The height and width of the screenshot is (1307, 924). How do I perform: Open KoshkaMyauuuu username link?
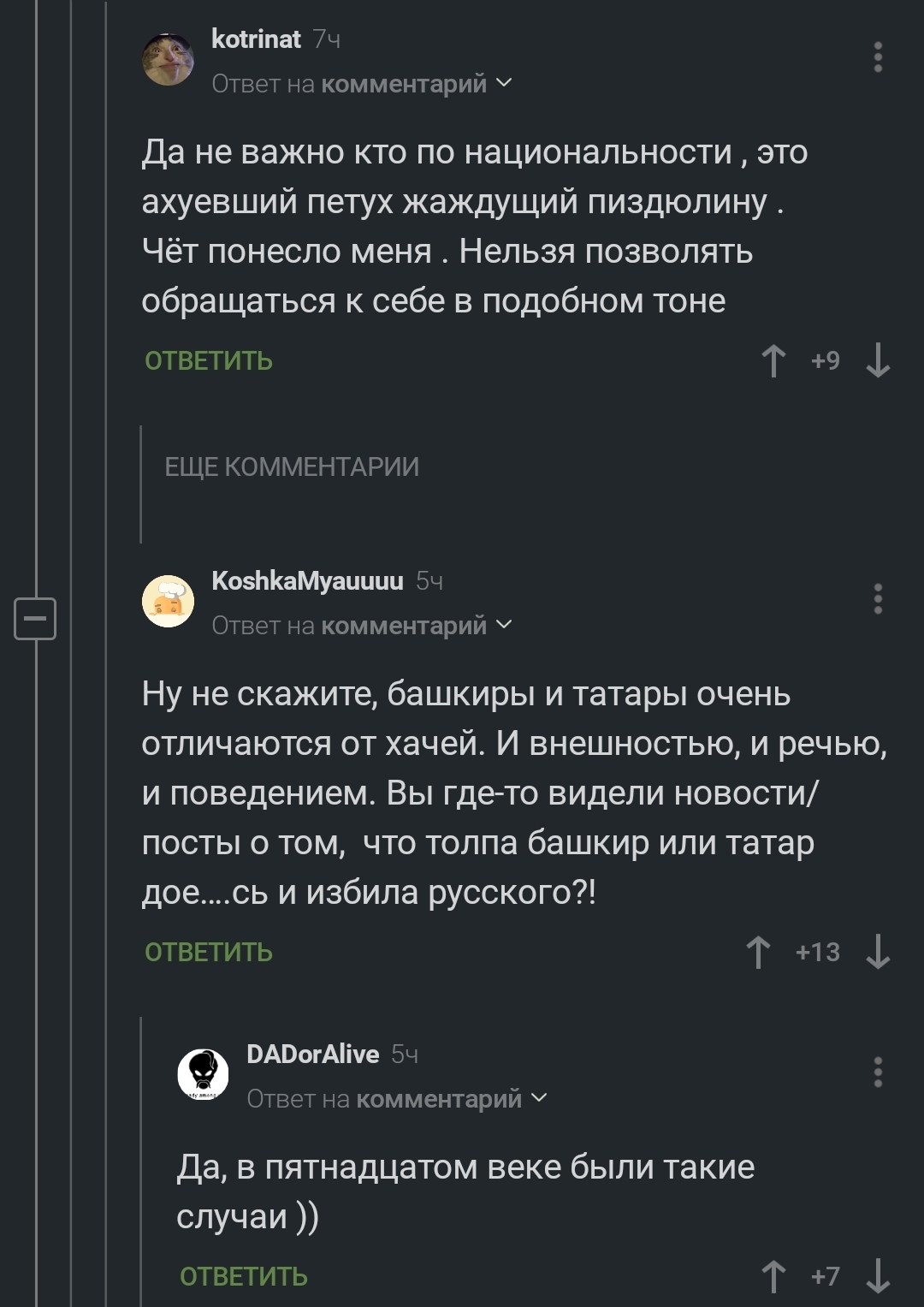pyautogui.click(x=307, y=581)
